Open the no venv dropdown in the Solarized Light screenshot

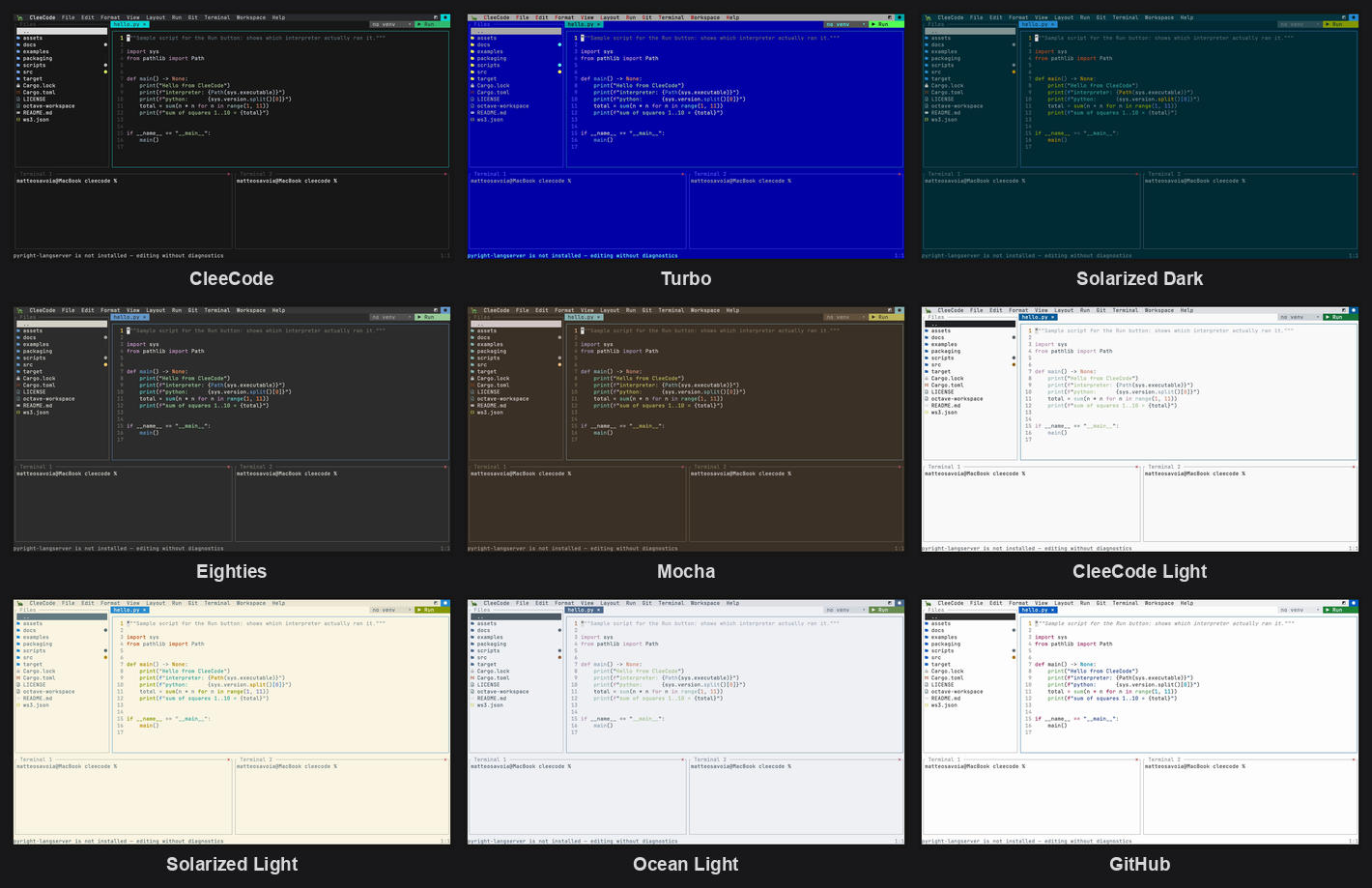(392, 610)
